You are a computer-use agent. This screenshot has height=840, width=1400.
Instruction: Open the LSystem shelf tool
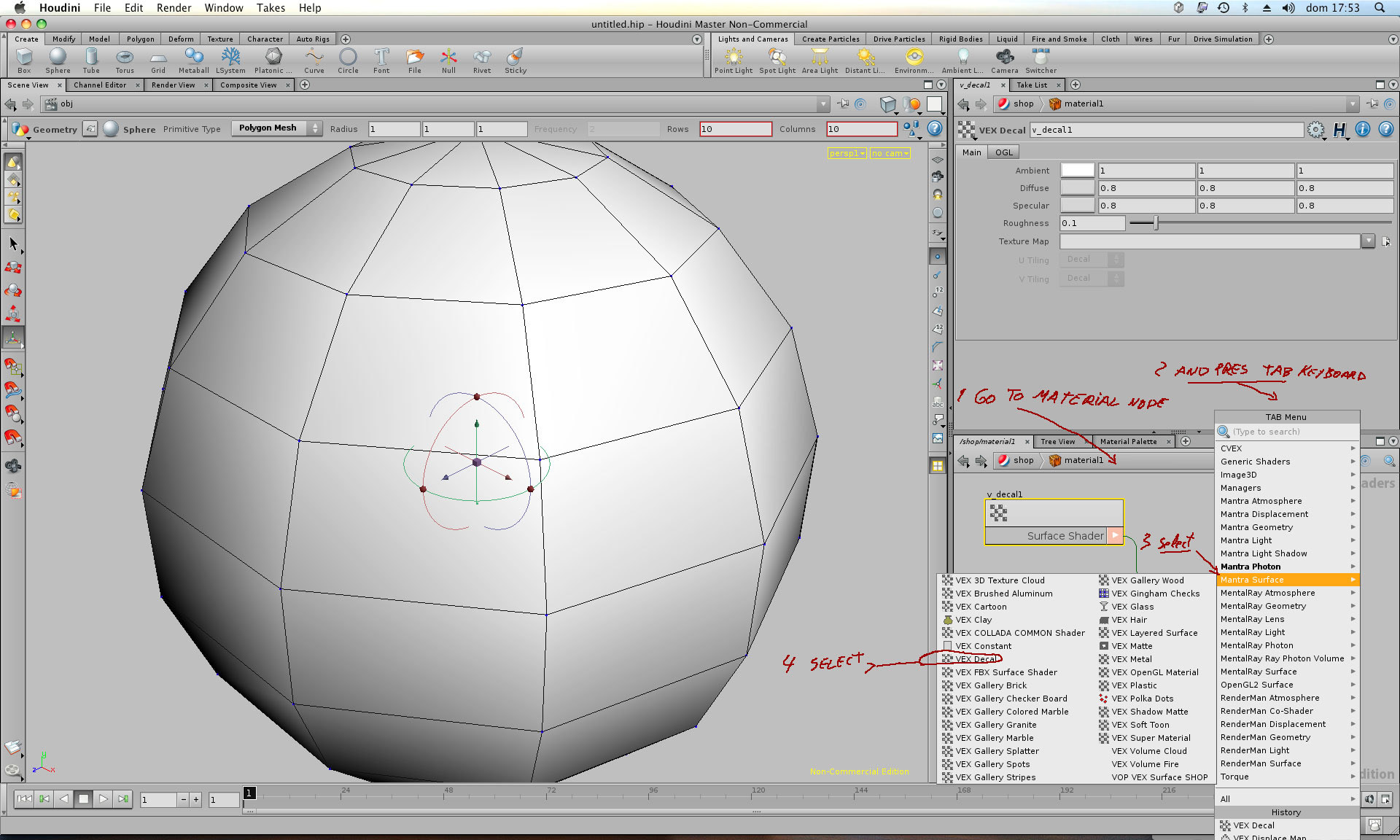(230, 61)
